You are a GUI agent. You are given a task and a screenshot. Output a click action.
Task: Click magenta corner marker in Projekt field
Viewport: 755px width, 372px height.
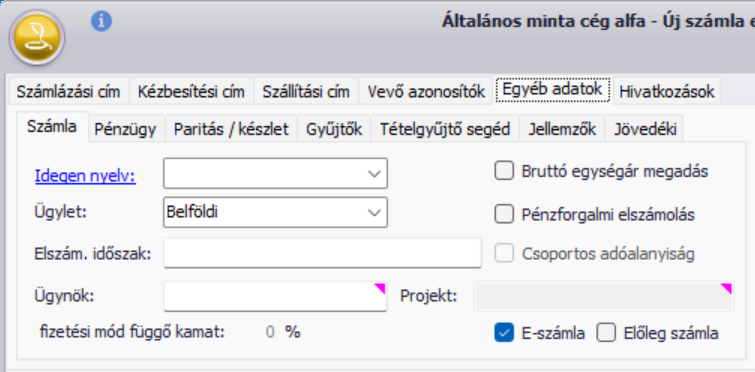pyautogui.click(x=726, y=289)
